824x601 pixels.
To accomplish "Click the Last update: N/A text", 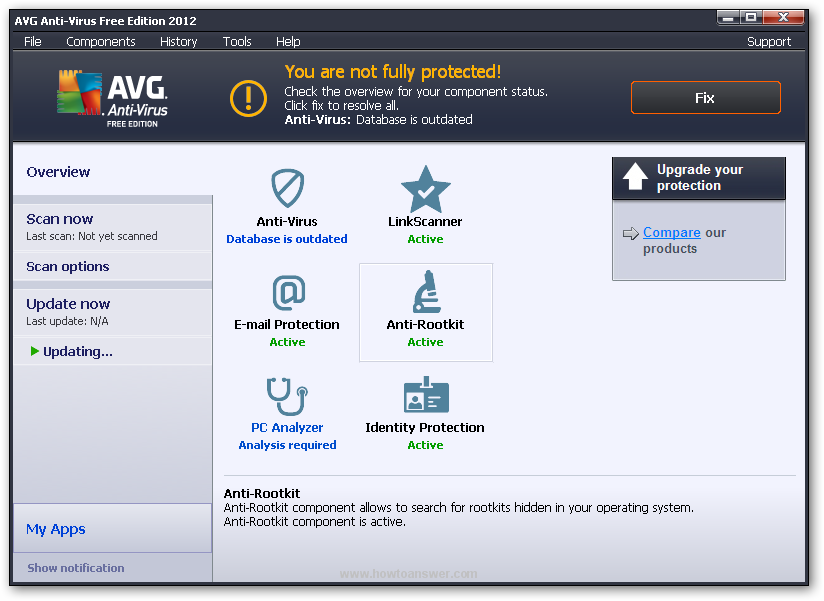I will [67, 322].
